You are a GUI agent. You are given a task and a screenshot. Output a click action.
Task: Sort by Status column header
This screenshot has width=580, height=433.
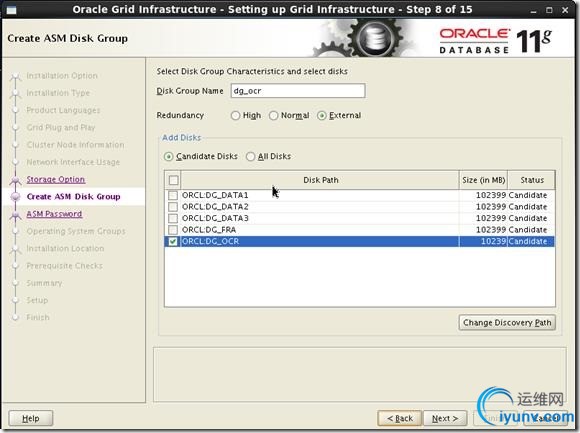coord(532,180)
